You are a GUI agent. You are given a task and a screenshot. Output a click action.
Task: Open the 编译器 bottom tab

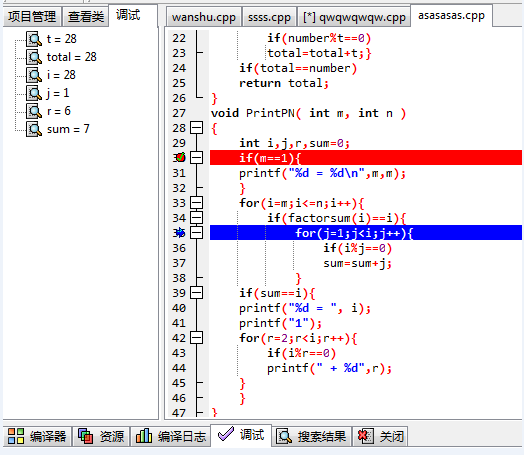click(x=37, y=436)
